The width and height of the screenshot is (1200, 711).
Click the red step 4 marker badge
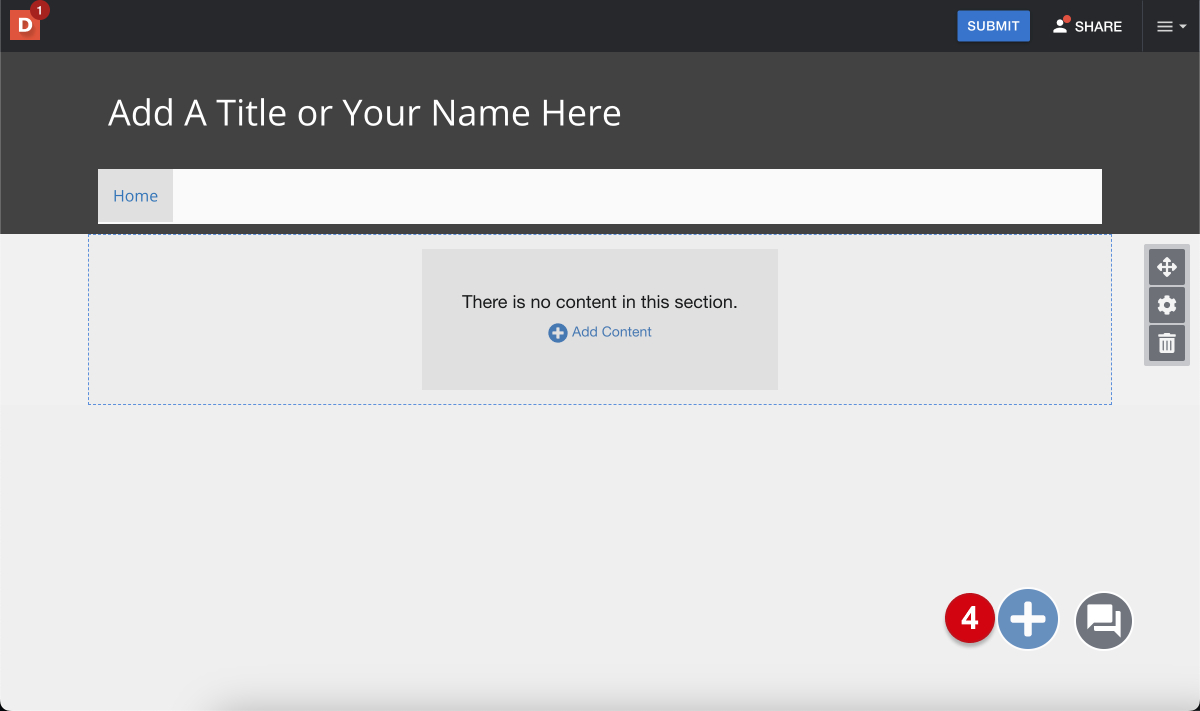969,619
